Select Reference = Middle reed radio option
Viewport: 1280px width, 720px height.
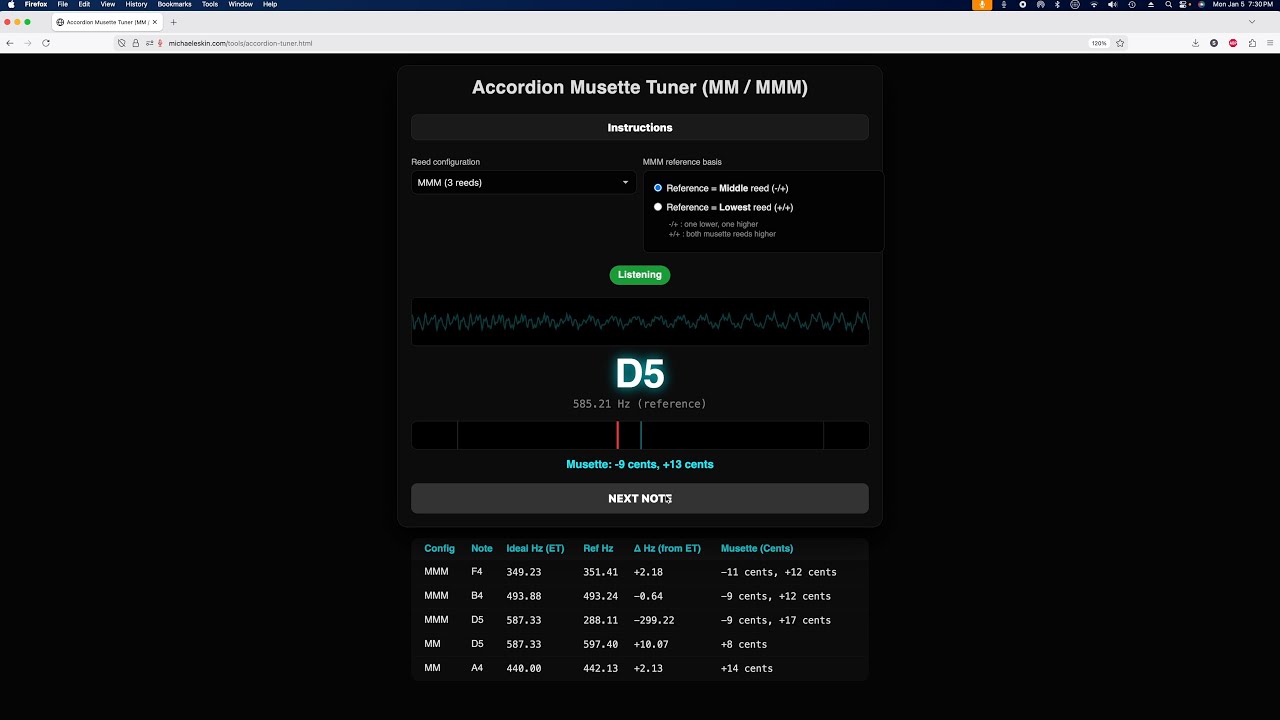tap(658, 188)
